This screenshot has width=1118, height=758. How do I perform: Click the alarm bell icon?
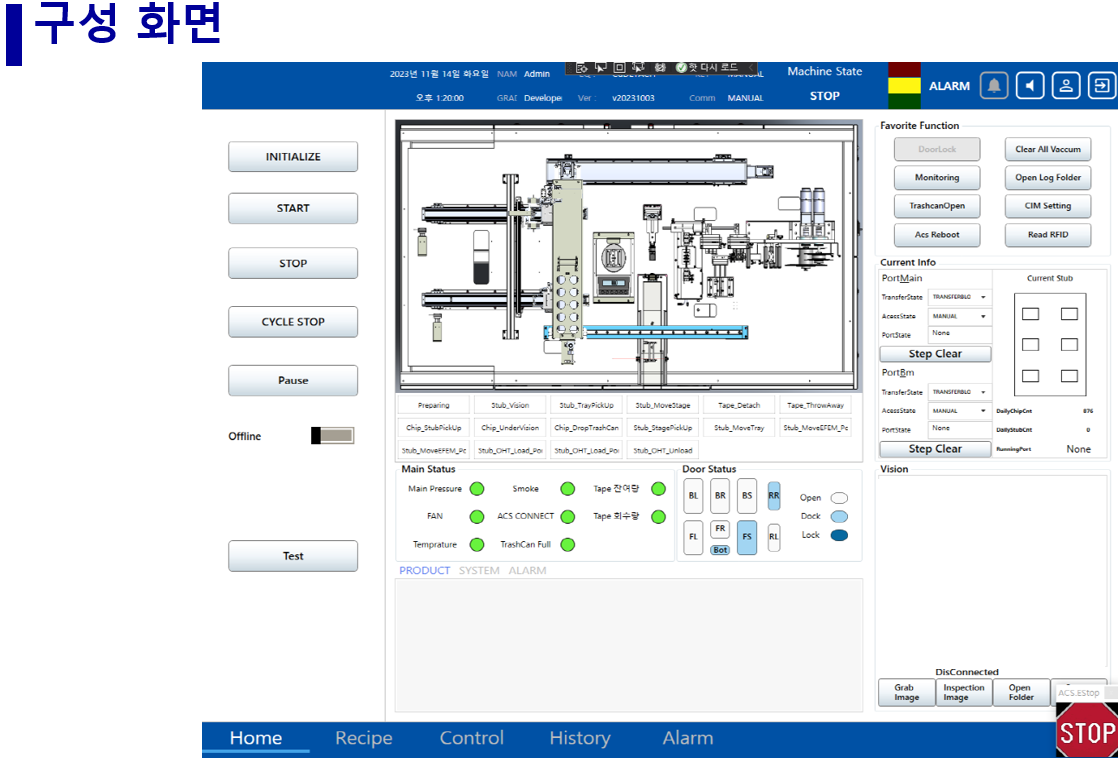(x=993, y=86)
